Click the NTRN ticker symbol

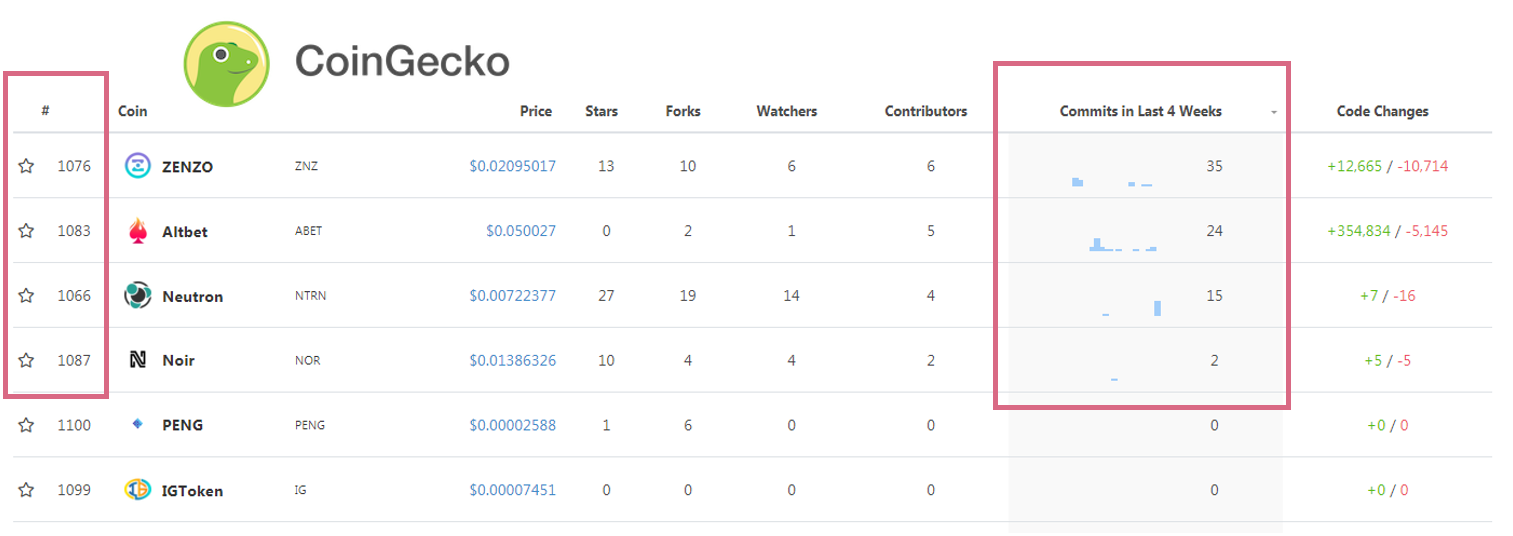pos(310,297)
